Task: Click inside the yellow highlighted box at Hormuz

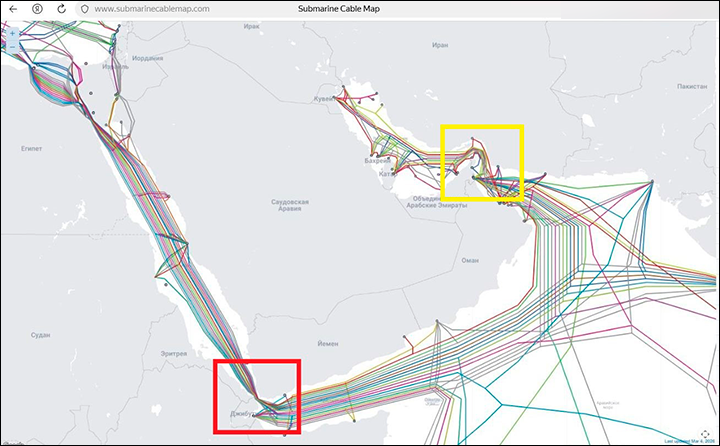Action: 482,162
